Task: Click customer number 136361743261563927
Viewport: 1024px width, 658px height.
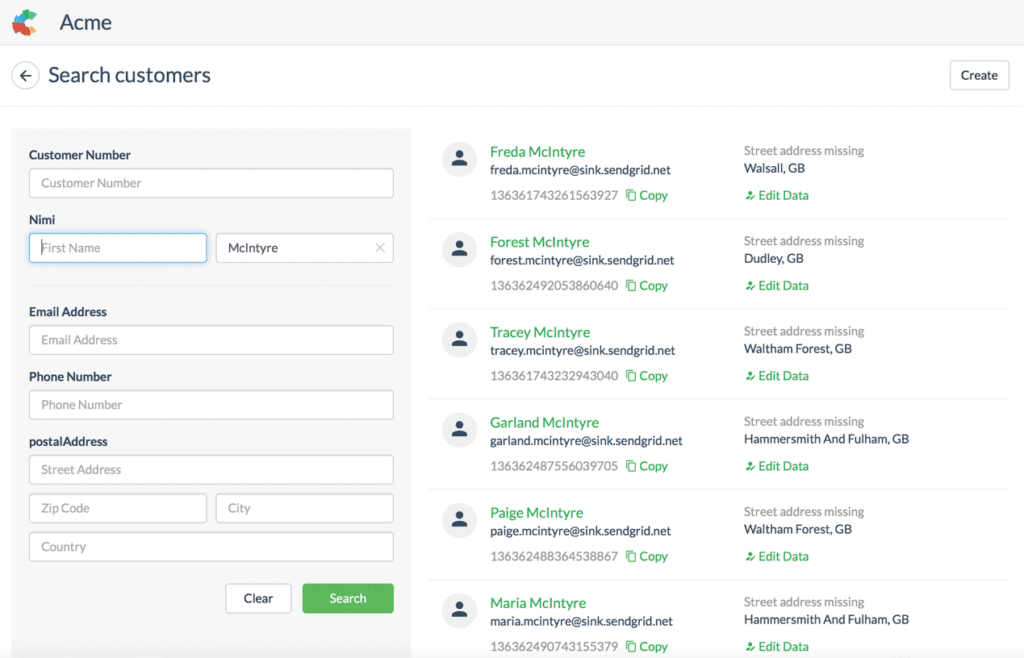Action: (554, 195)
